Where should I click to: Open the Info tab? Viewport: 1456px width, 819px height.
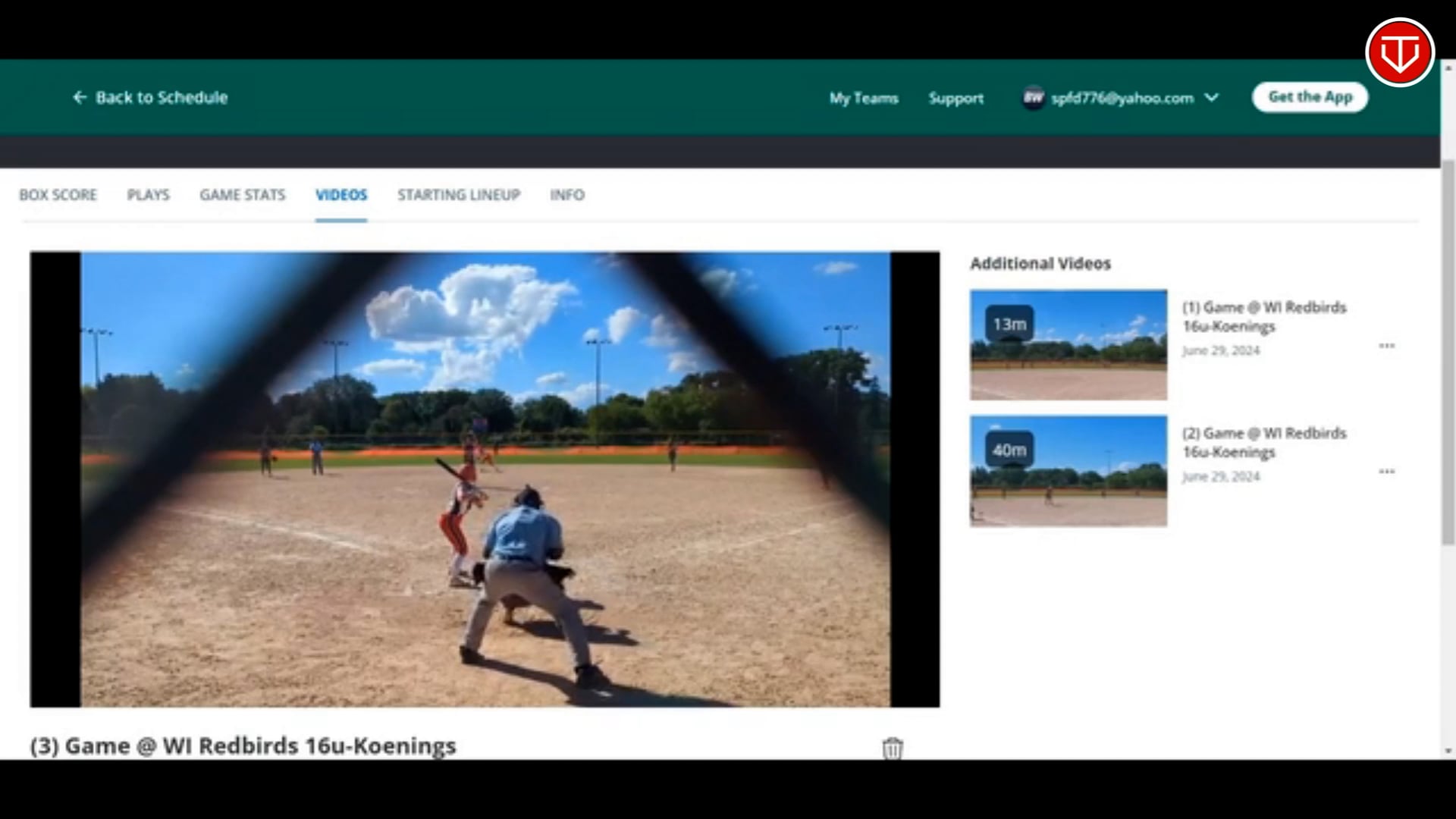coord(567,195)
